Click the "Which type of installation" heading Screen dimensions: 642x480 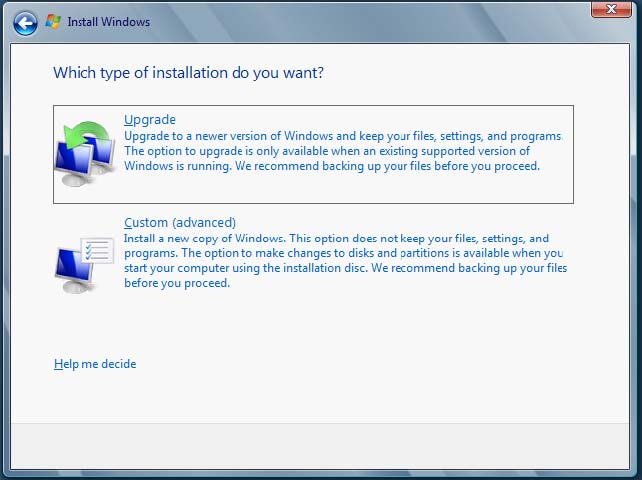click(188, 72)
